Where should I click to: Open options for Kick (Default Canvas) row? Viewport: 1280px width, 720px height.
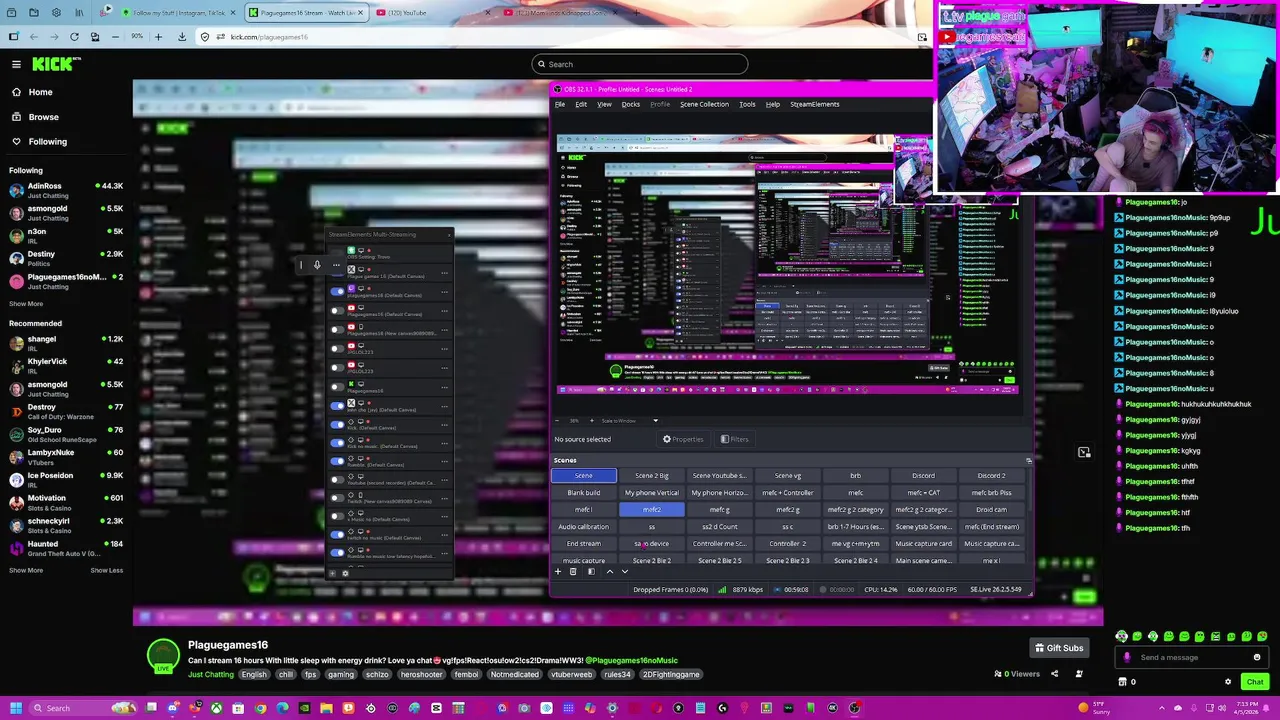(x=445, y=424)
